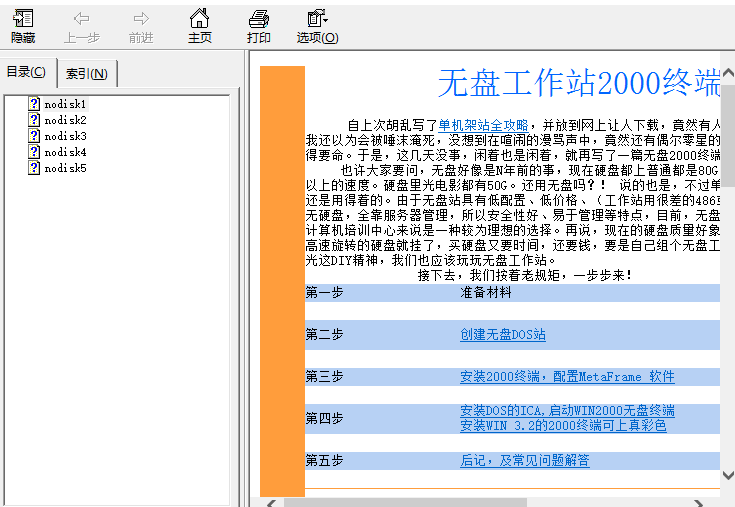Click the 上一步 (Back) arrow icon
735x507 pixels.
81,26
